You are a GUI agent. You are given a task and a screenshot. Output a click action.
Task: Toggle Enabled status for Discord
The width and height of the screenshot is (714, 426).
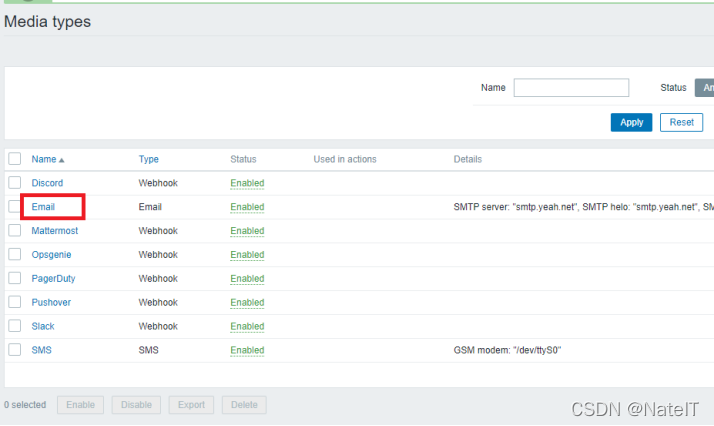coord(247,183)
